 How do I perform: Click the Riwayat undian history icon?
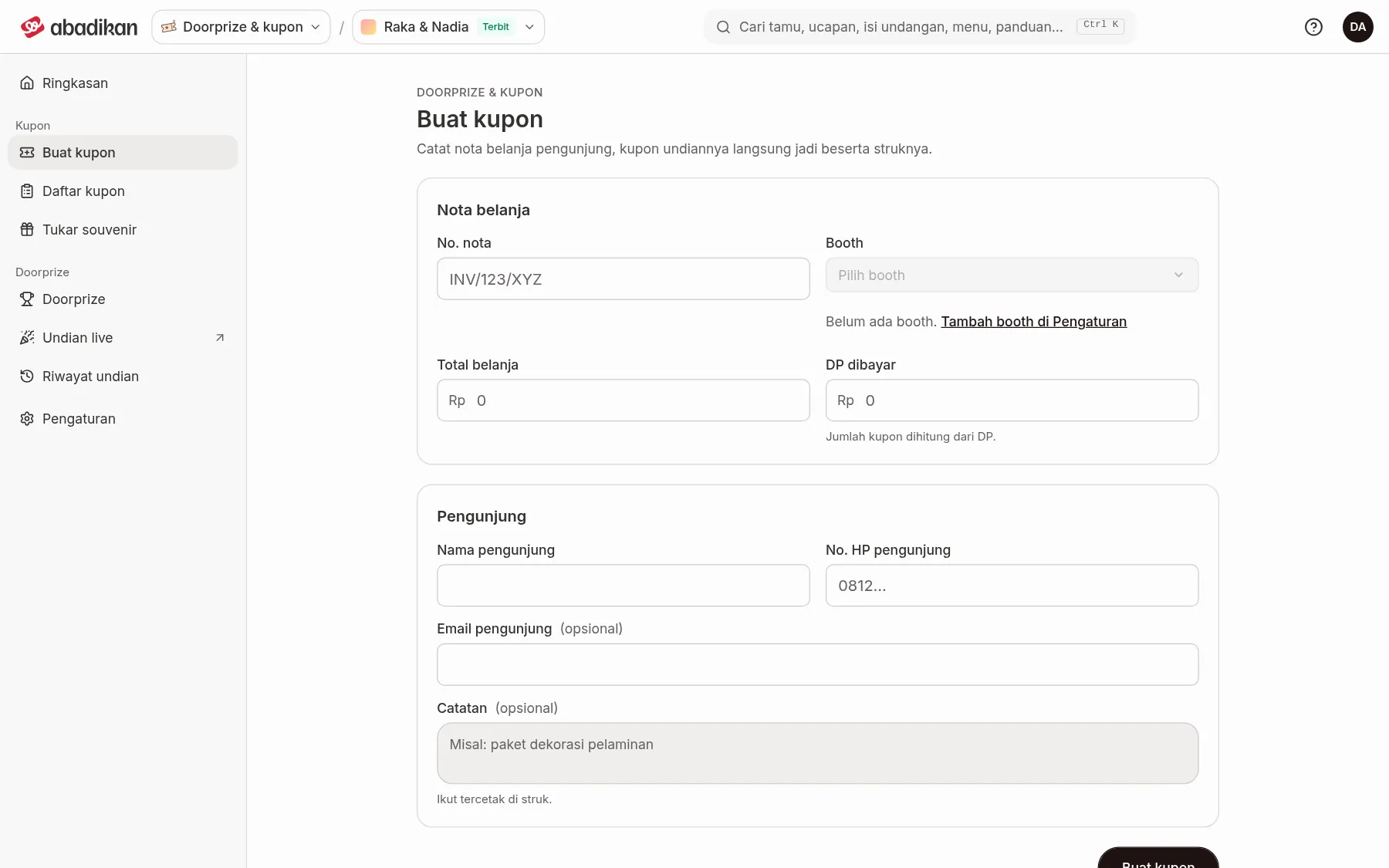(x=27, y=376)
